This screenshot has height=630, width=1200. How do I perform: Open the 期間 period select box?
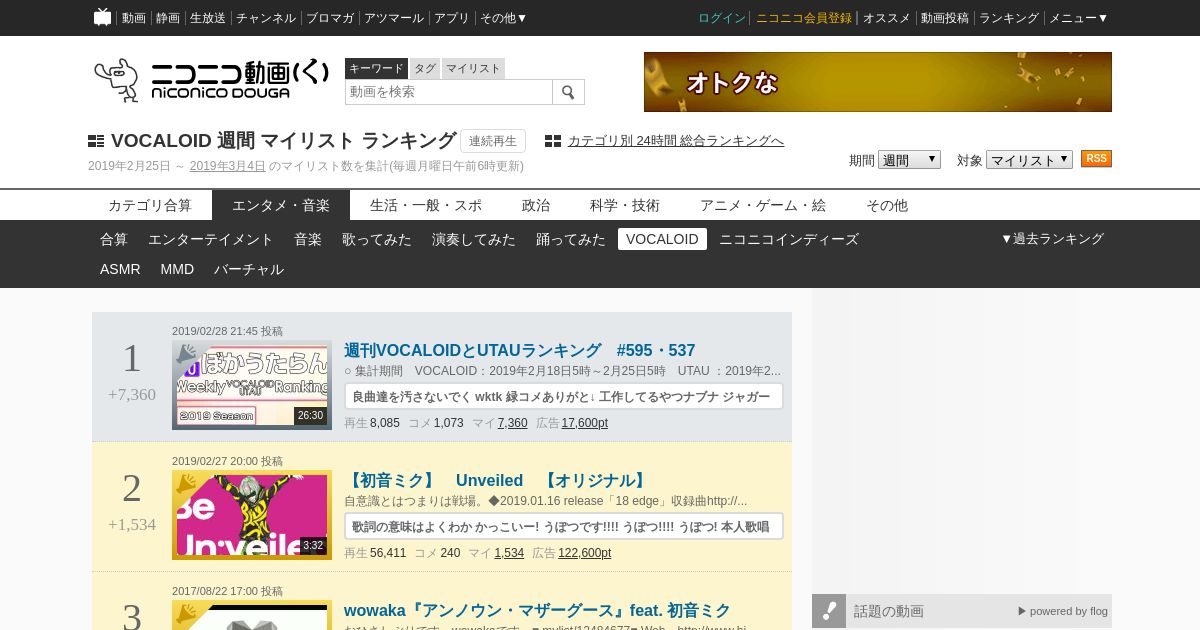[909, 160]
